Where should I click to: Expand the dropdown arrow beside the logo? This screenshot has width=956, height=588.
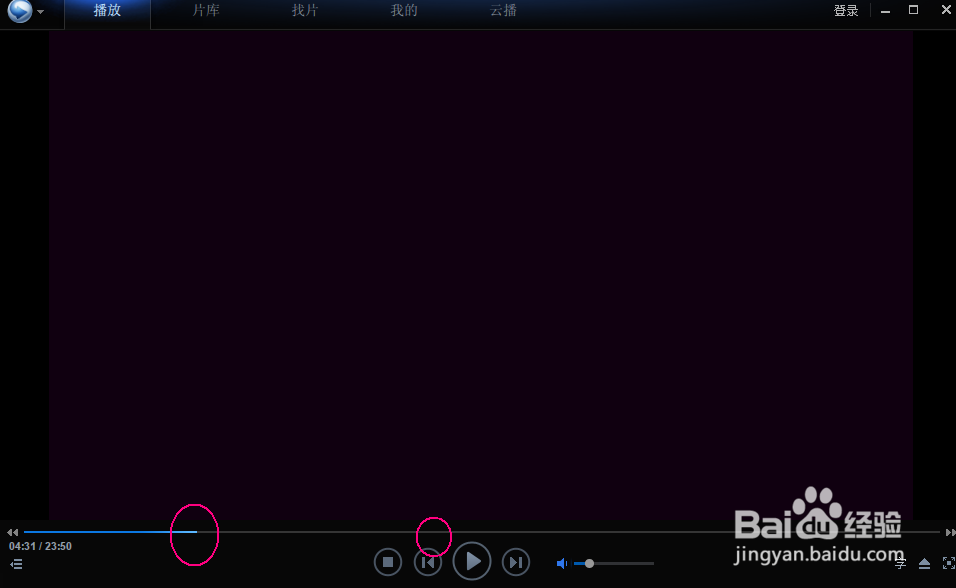pyautogui.click(x=40, y=12)
